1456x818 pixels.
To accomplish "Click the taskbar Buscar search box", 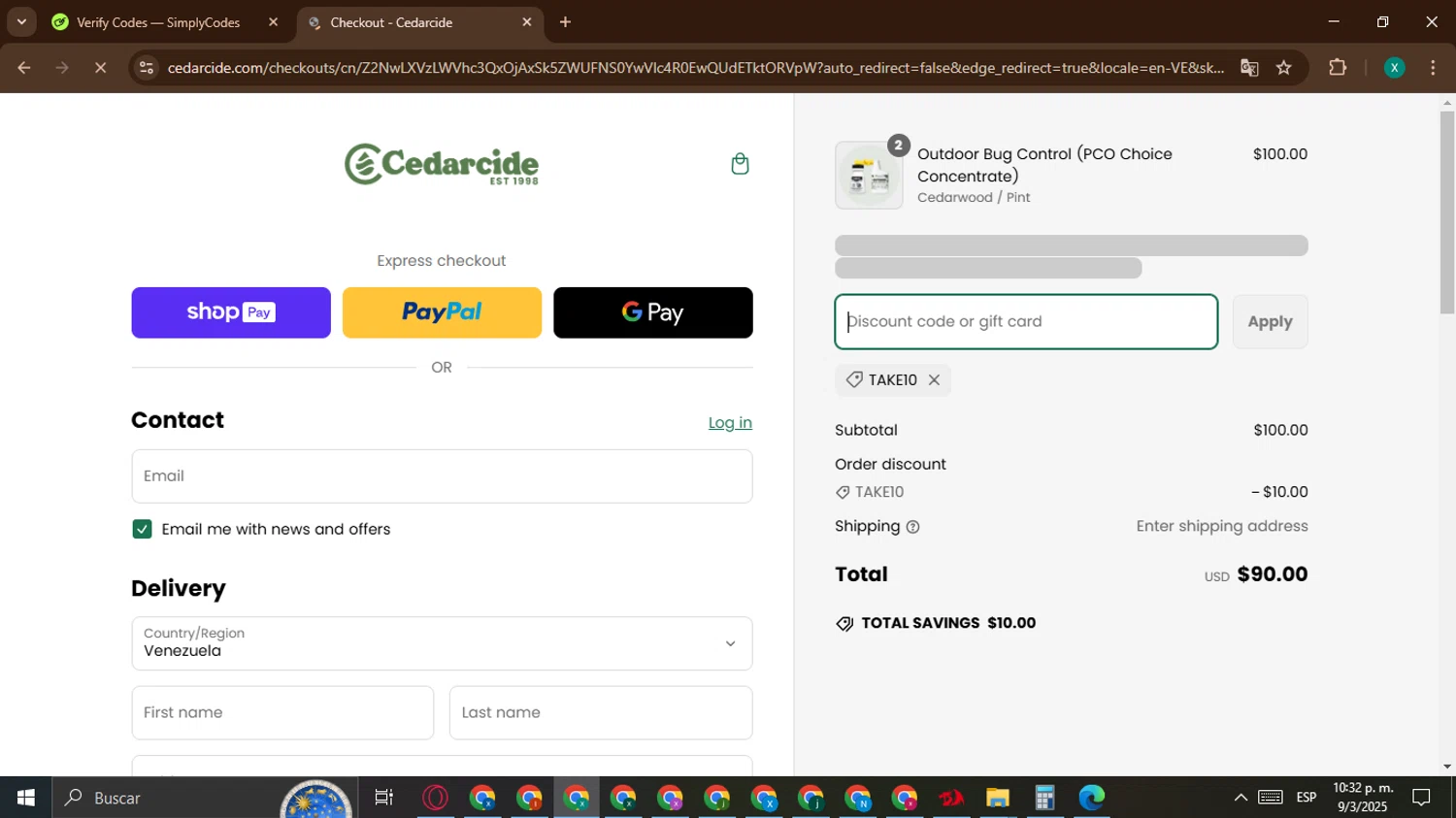I will click(x=204, y=798).
